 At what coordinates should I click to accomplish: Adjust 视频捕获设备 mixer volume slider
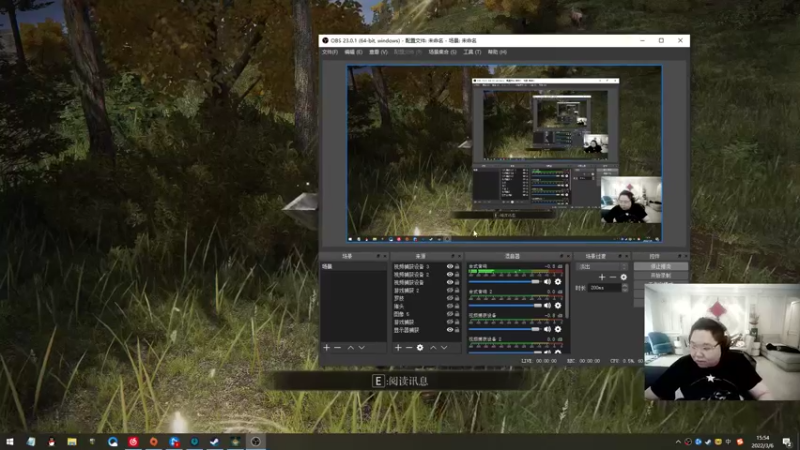504,329
